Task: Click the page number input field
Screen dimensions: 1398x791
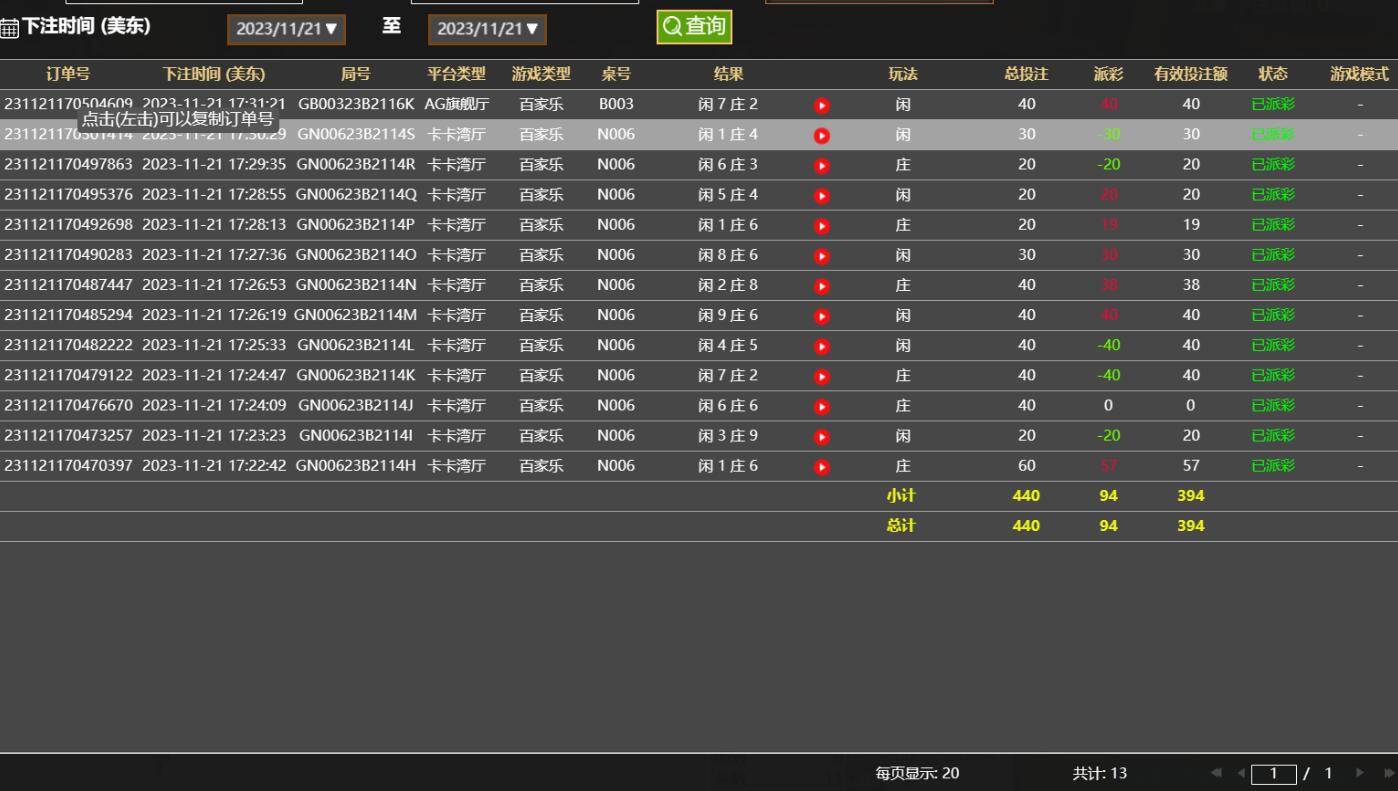Action: 1273,773
